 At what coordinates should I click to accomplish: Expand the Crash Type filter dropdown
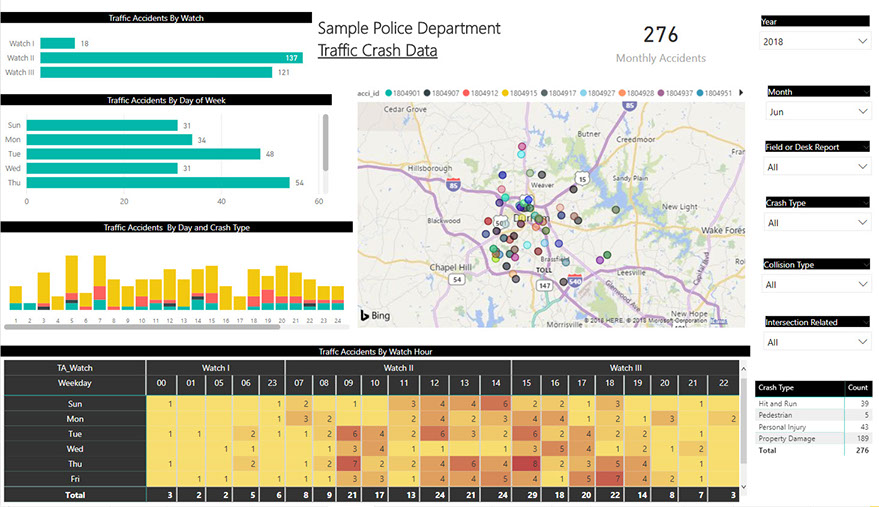(815, 223)
